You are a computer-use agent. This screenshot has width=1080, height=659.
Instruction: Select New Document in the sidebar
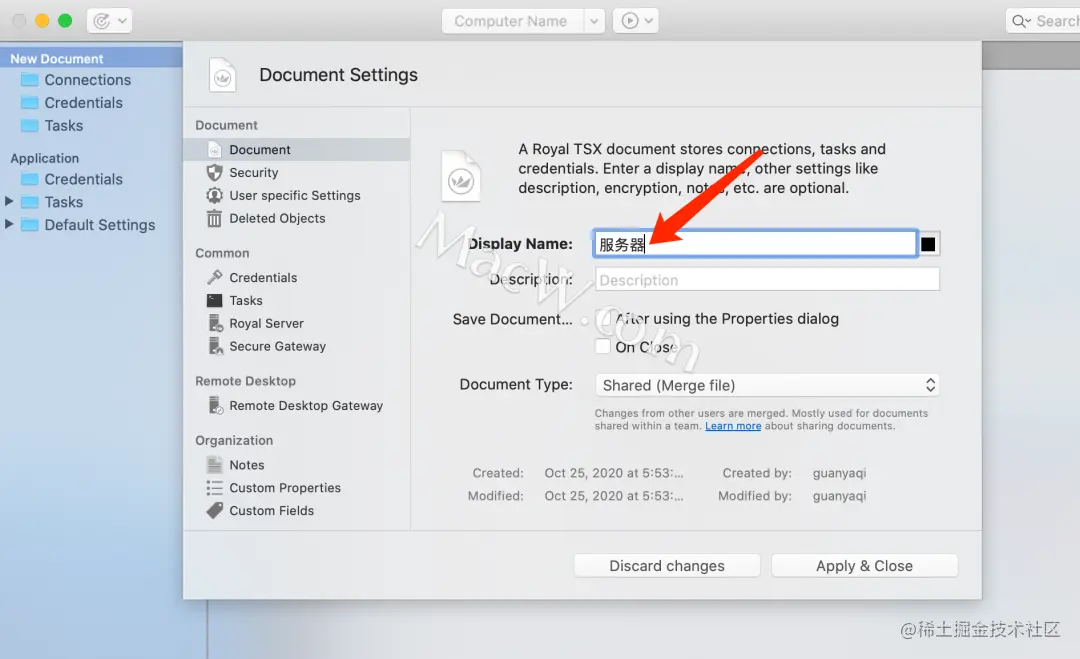91,59
